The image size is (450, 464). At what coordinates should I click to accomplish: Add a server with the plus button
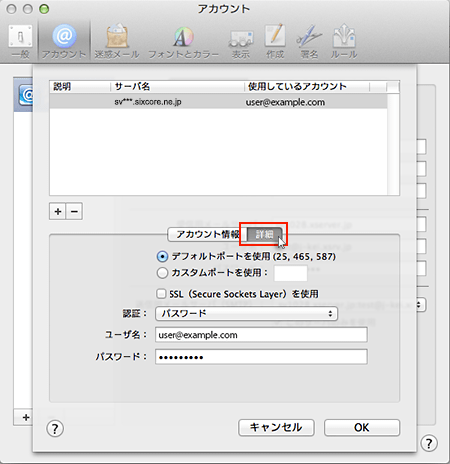[x=58, y=211]
